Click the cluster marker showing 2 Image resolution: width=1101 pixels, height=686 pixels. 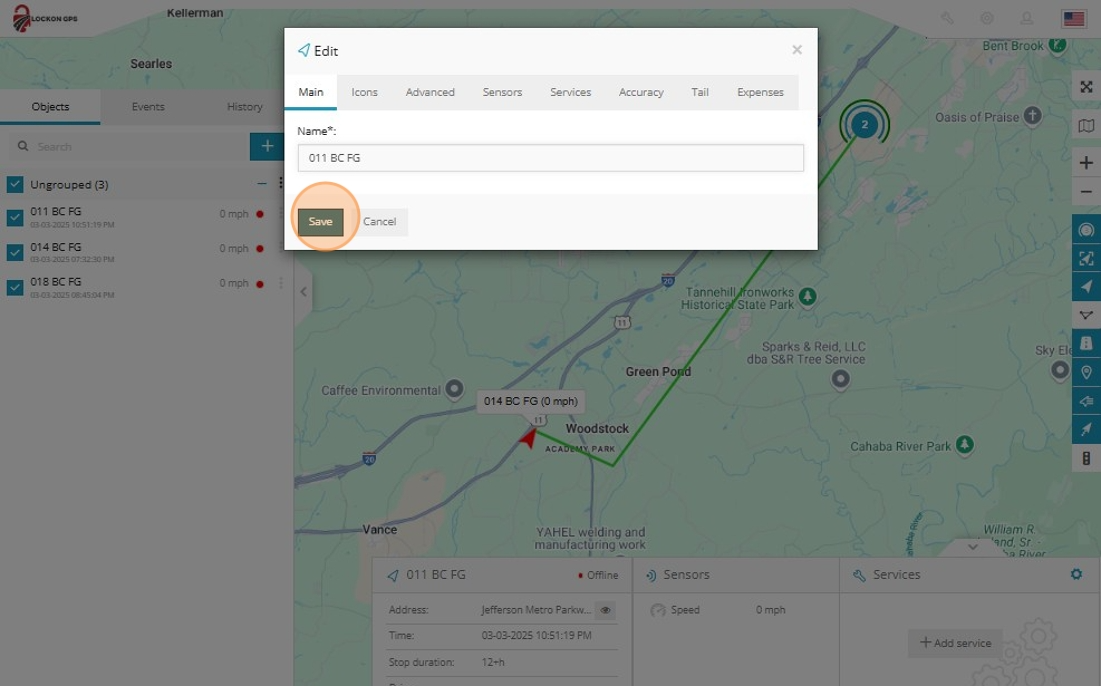click(864, 125)
